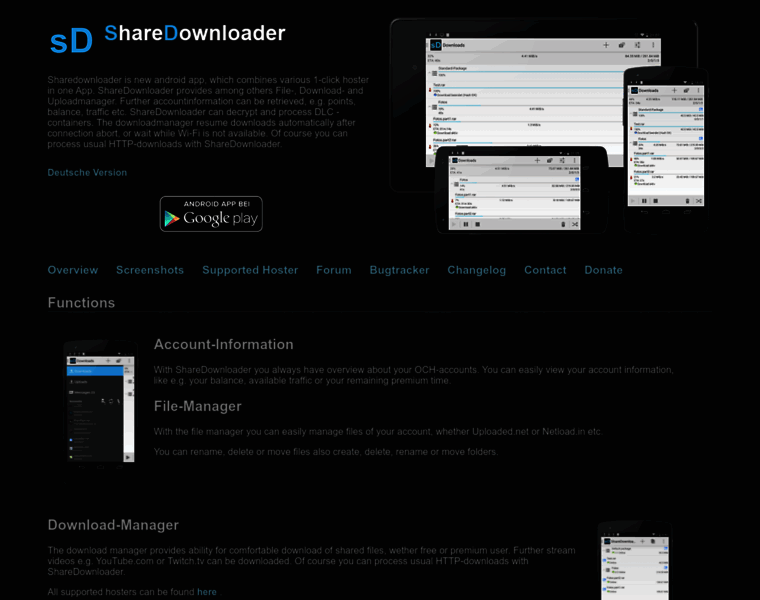Click the sD logo icon
The image size is (760, 600).
click(71, 41)
